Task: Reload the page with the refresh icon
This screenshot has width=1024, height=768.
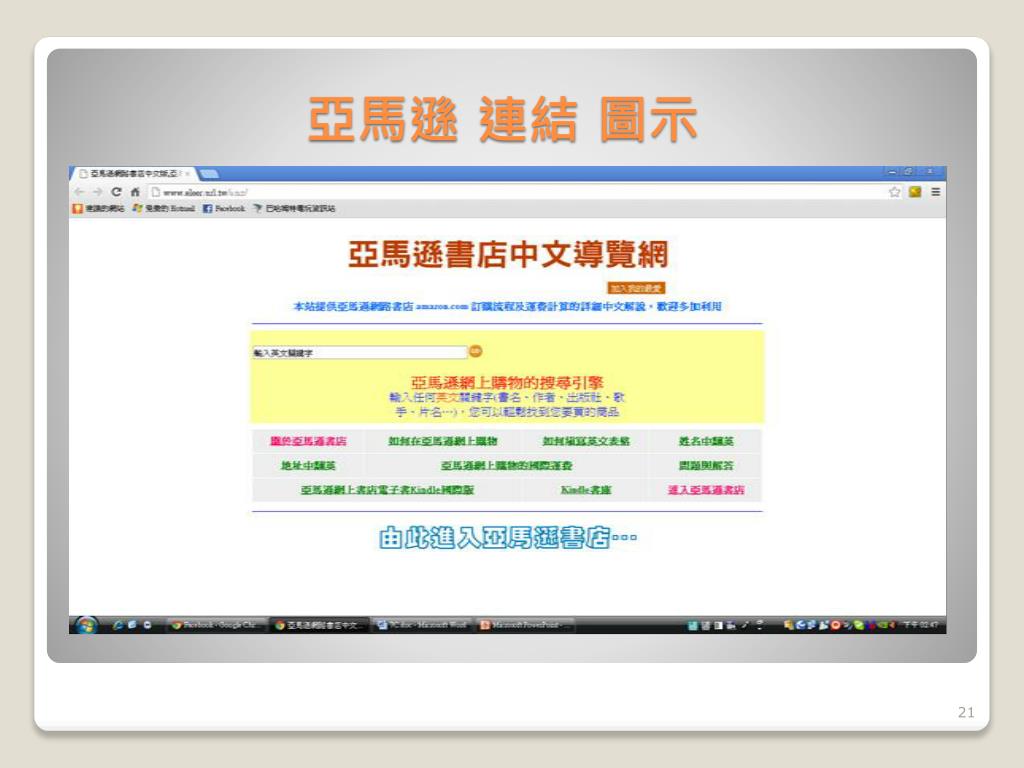Action: 116,192
